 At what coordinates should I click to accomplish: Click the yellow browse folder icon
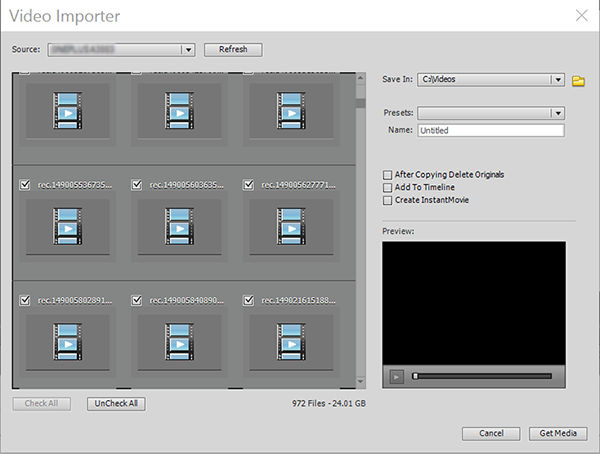click(x=578, y=81)
